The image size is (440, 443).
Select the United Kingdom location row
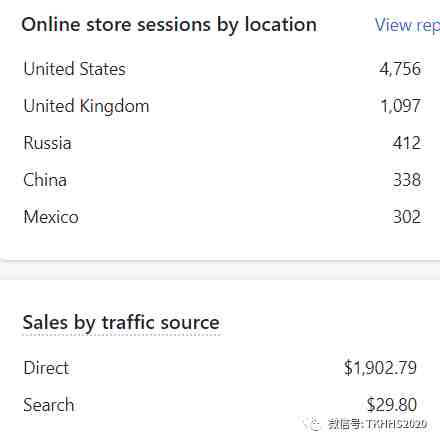[x=222, y=106]
